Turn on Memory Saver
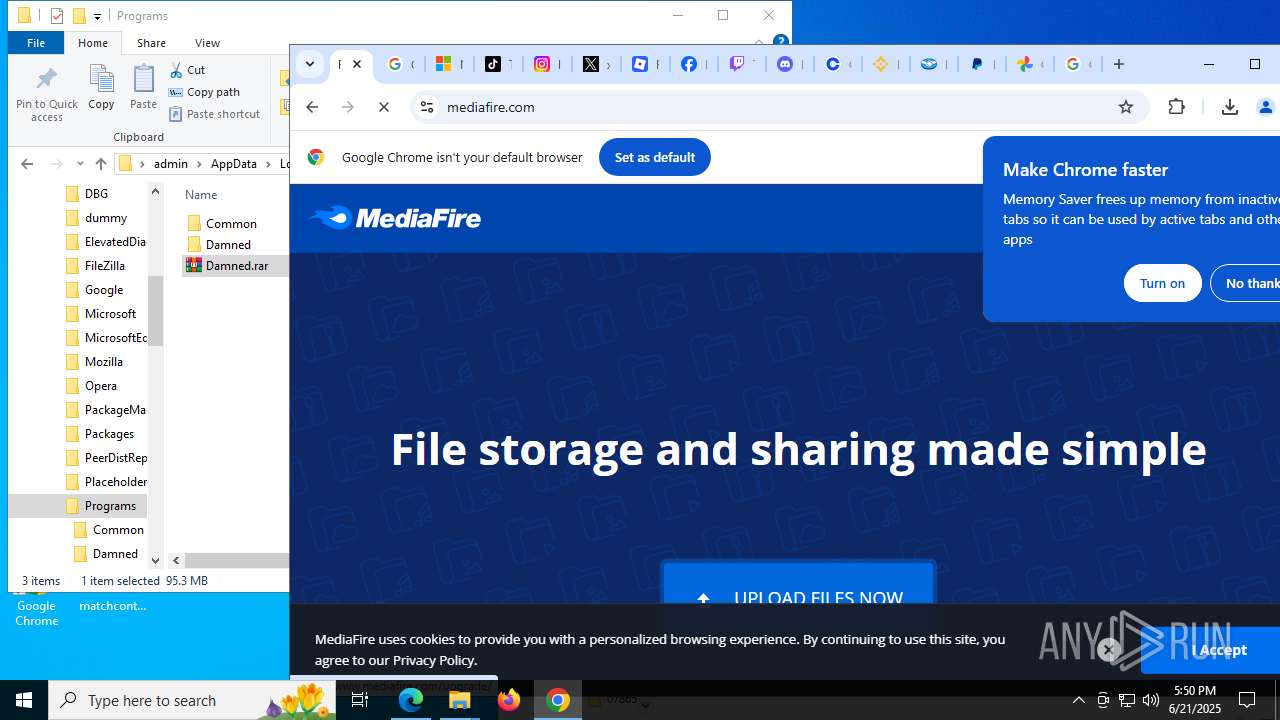Screen dimensions: 1280x720 click(x=1162, y=283)
